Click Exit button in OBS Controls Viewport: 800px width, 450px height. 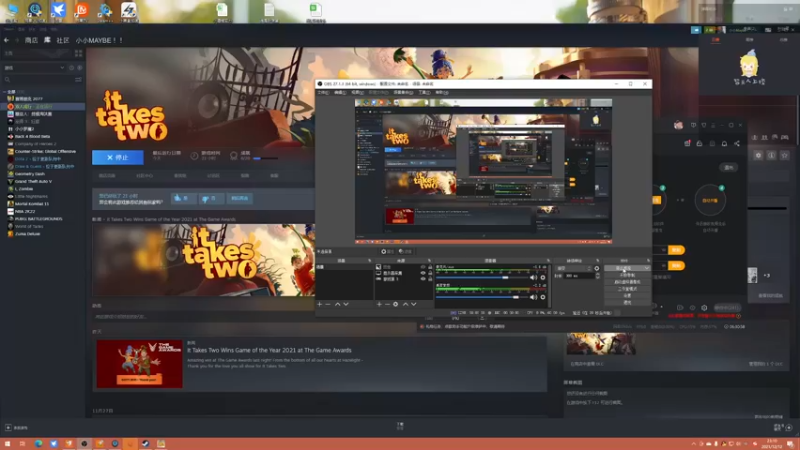[x=627, y=302]
